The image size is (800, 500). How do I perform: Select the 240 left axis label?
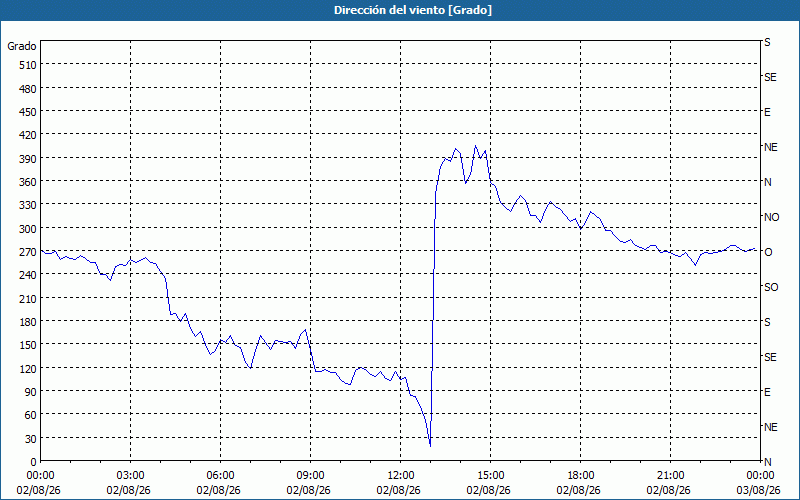[28, 276]
